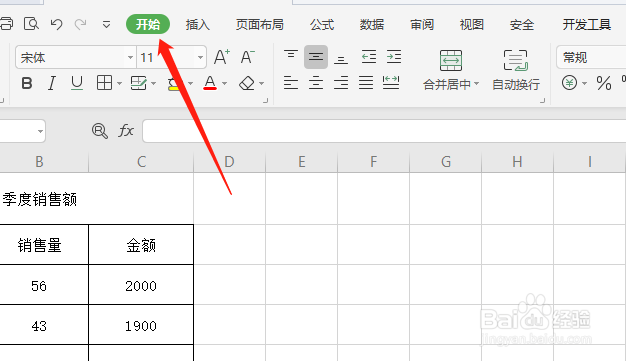Click the table style format icon

click(x=139, y=83)
